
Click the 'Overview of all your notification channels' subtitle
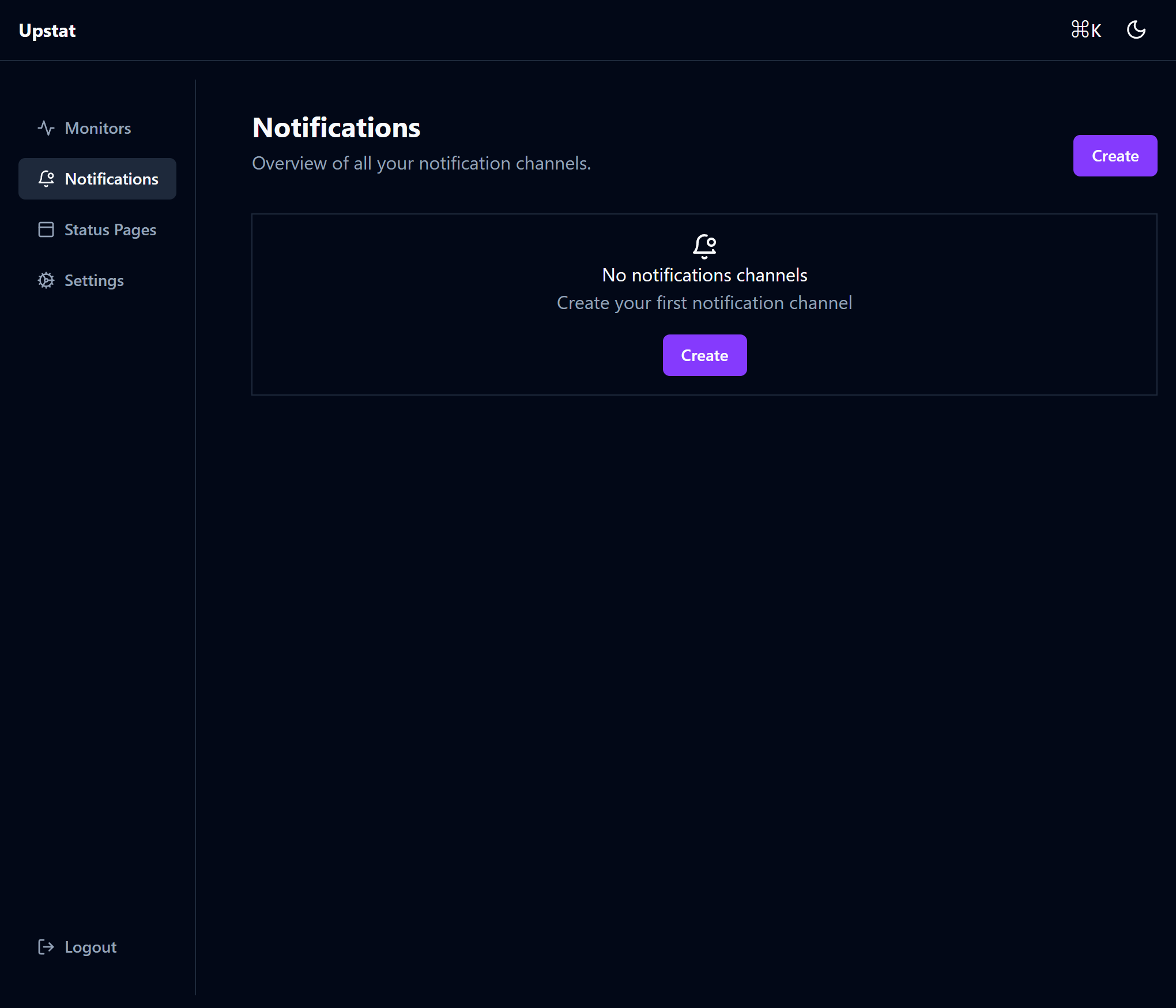pyautogui.click(x=421, y=163)
